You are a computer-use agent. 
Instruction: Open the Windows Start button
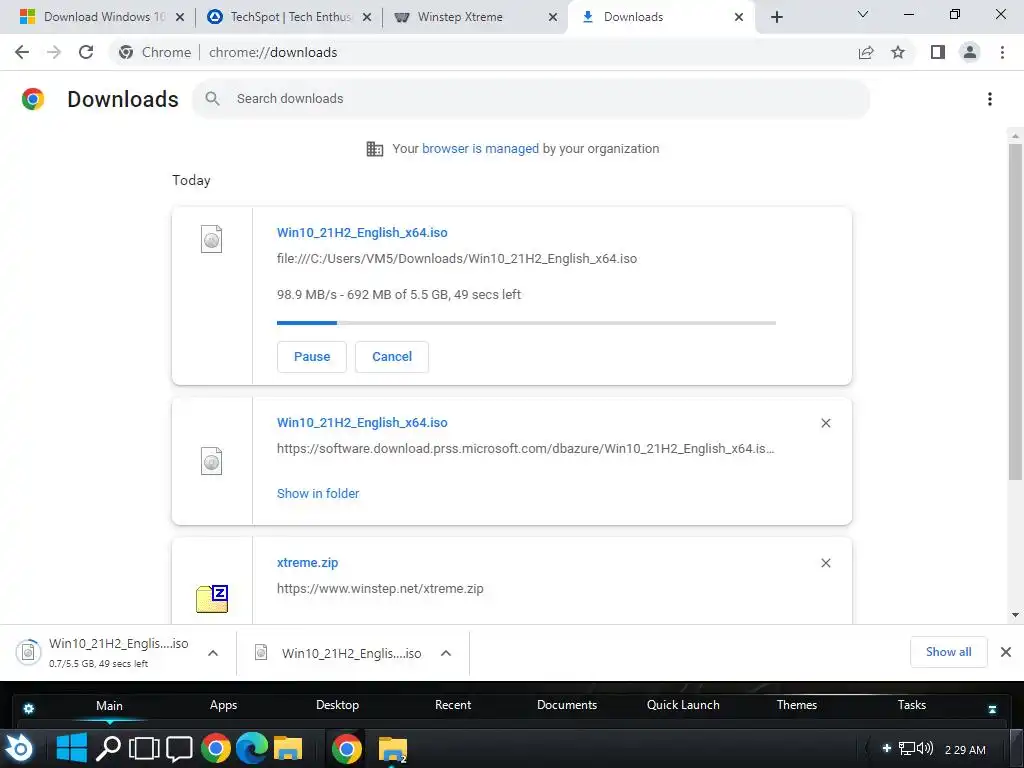click(71, 748)
